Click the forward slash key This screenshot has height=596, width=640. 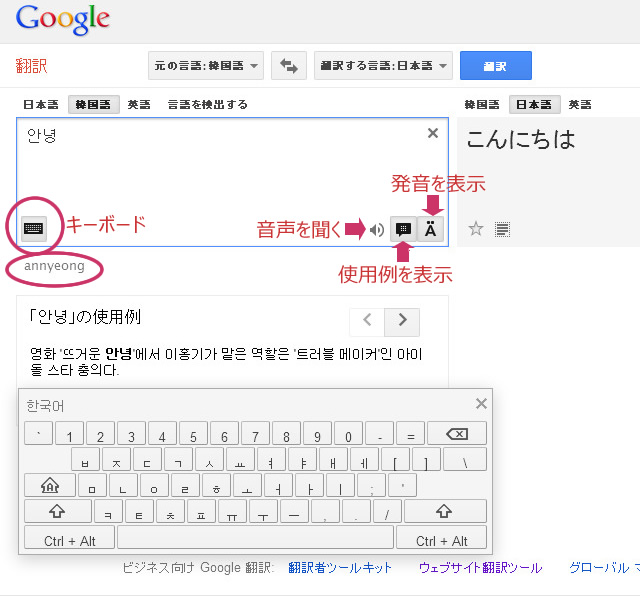pyautogui.click(x=387, y=511)
